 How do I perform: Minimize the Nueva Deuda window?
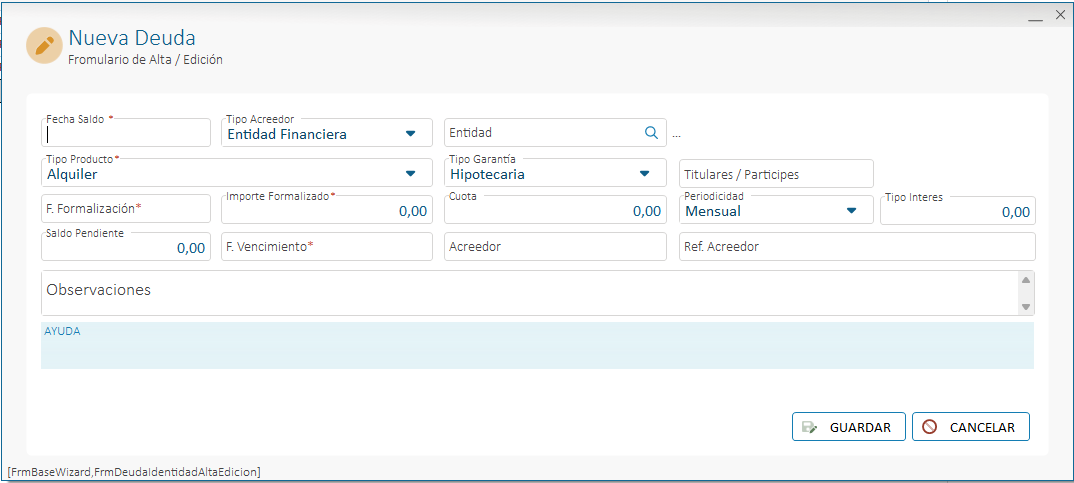(1036, 17)
